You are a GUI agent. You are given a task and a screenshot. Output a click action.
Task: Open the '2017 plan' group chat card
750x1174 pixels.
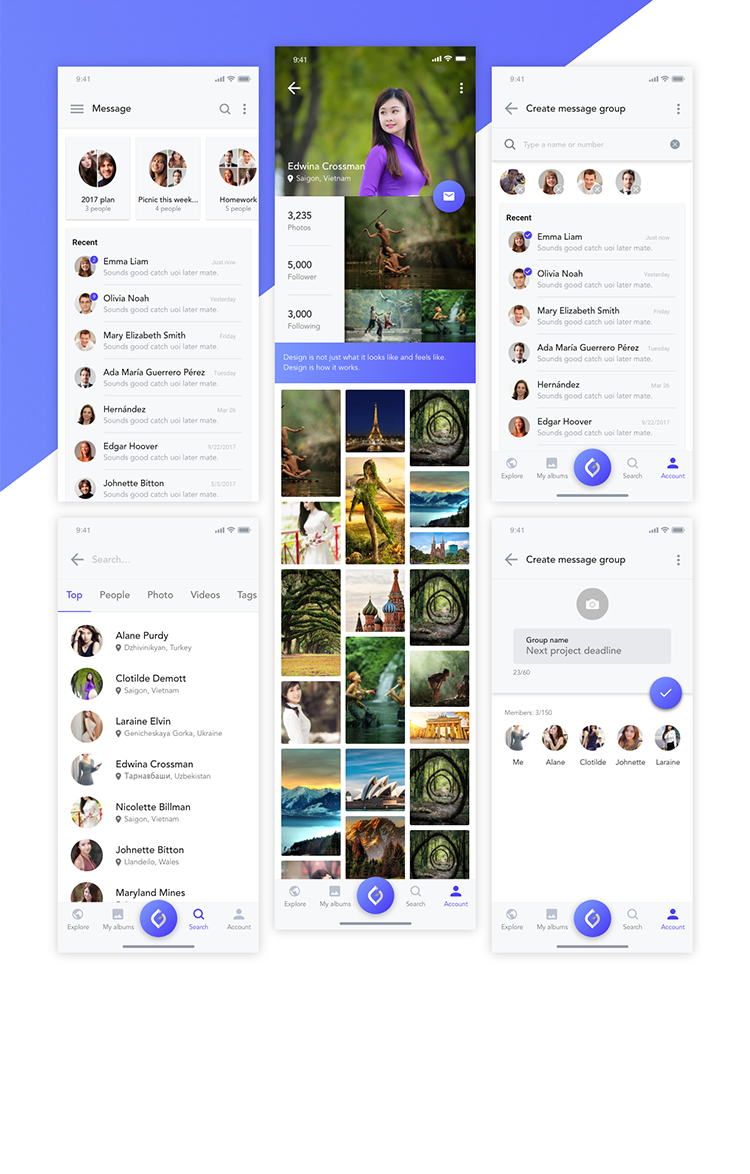(98, 177)
